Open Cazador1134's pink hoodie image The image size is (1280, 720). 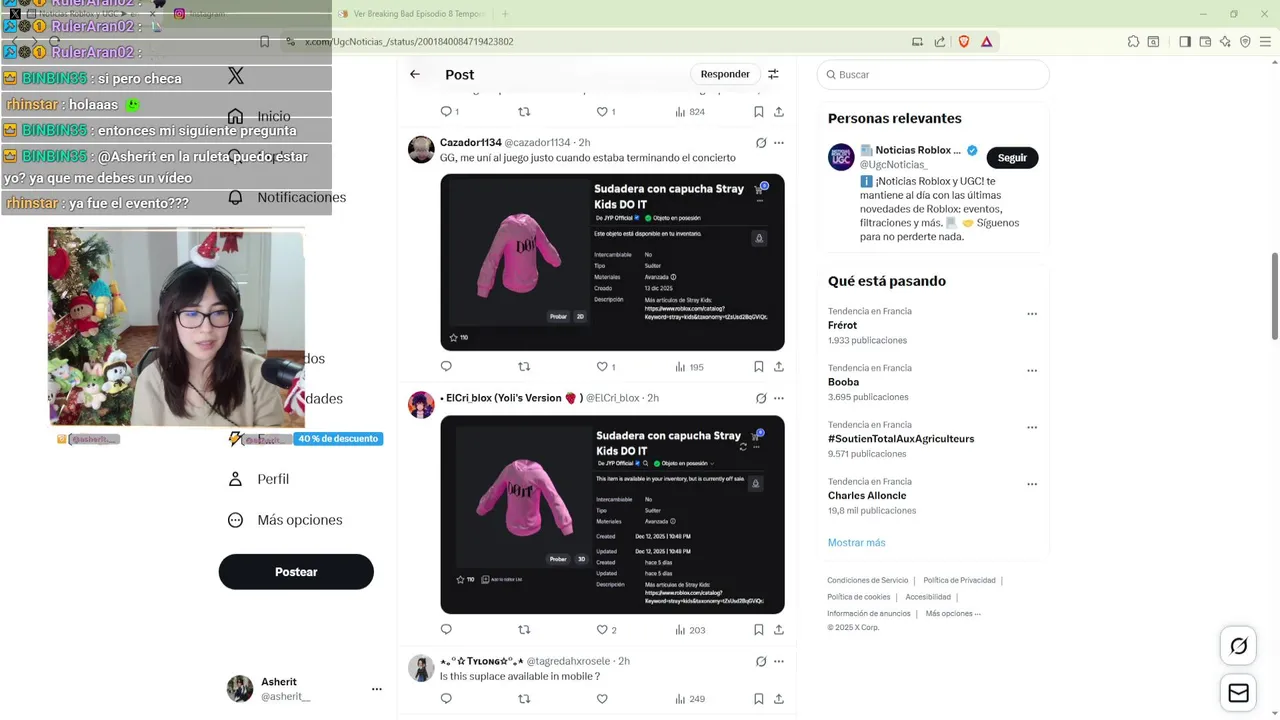point(612,262)
